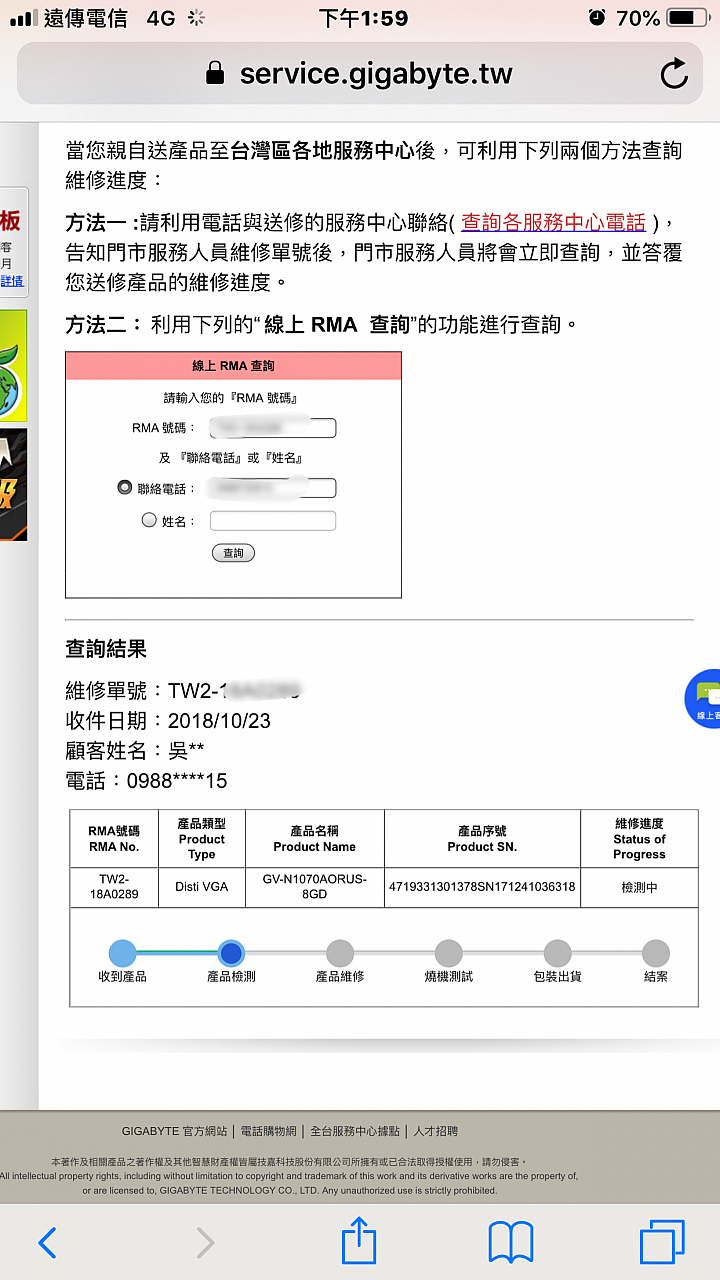Click the green sidebar banner thumbnail
Viewport: 720px width, 1280px height.
click(x=13, y=365)
